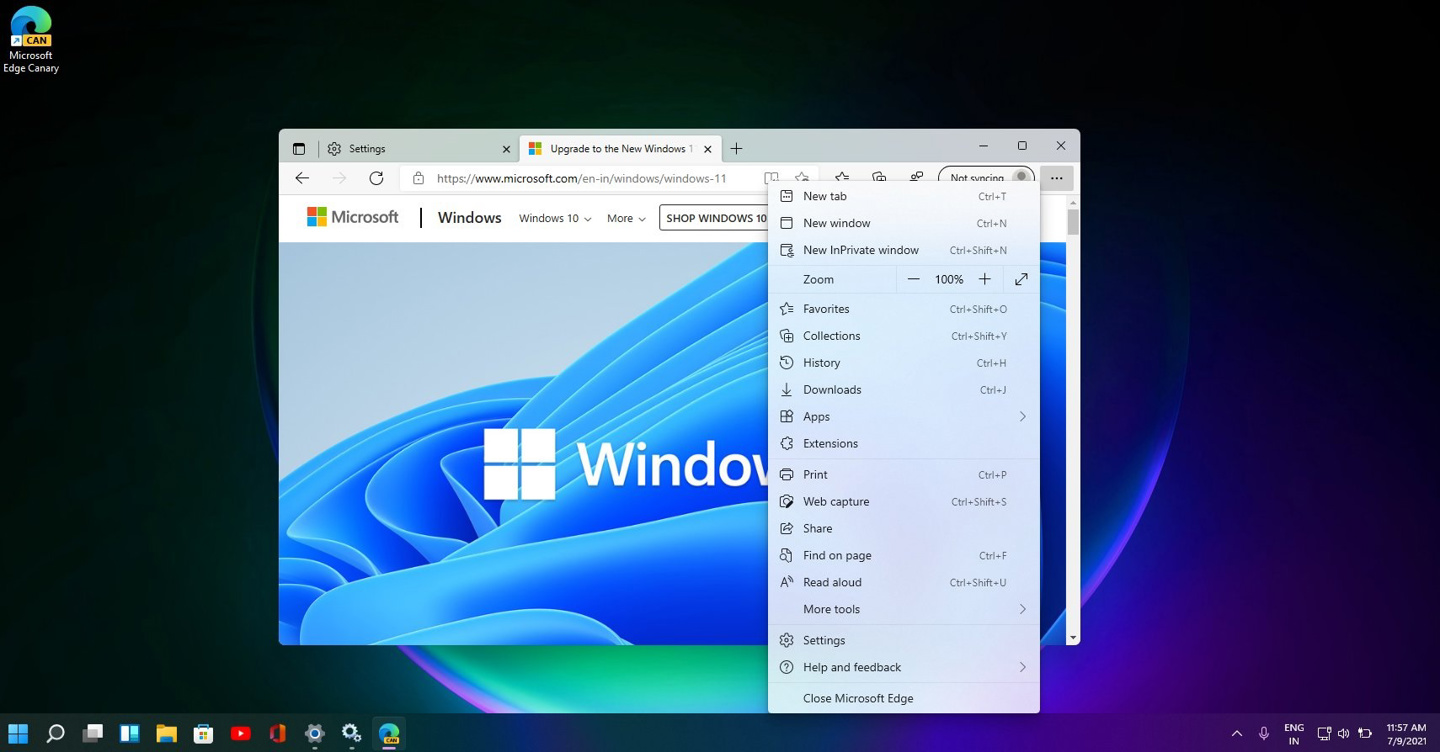Add current page to favorites via star icon
Screen dimensions: 1440x752
[801, 177]
